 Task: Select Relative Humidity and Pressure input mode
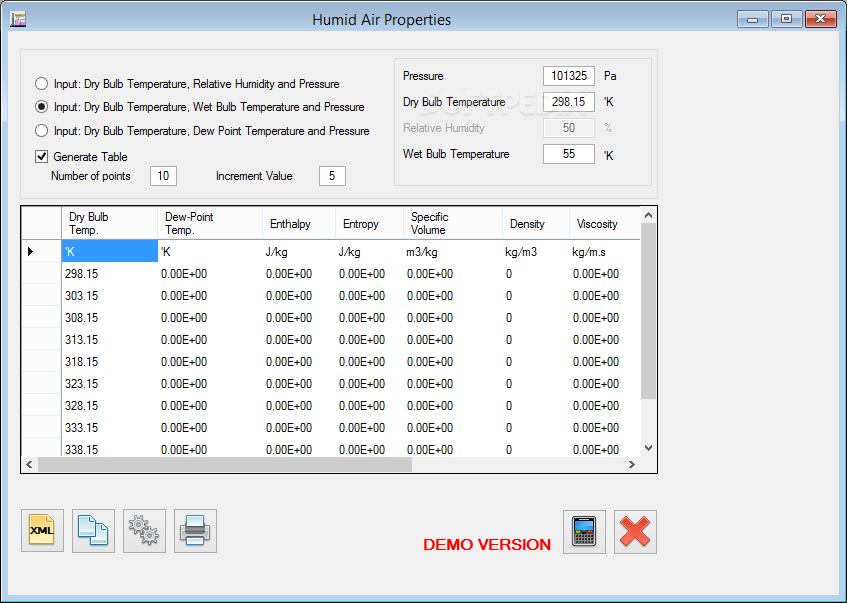(x=187, y=84)
